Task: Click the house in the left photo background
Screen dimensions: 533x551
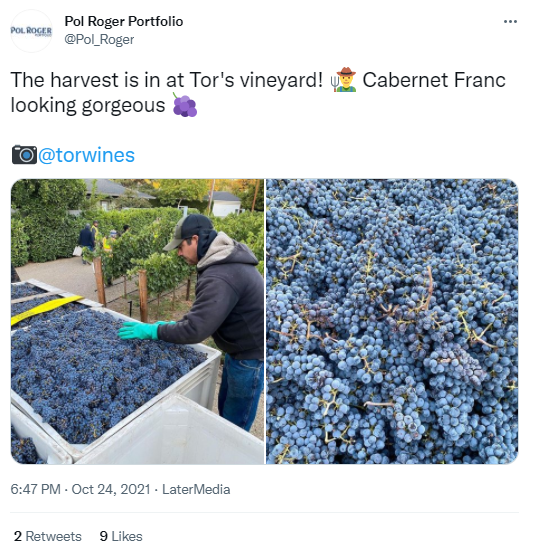Action: click(x=225, y=203)
